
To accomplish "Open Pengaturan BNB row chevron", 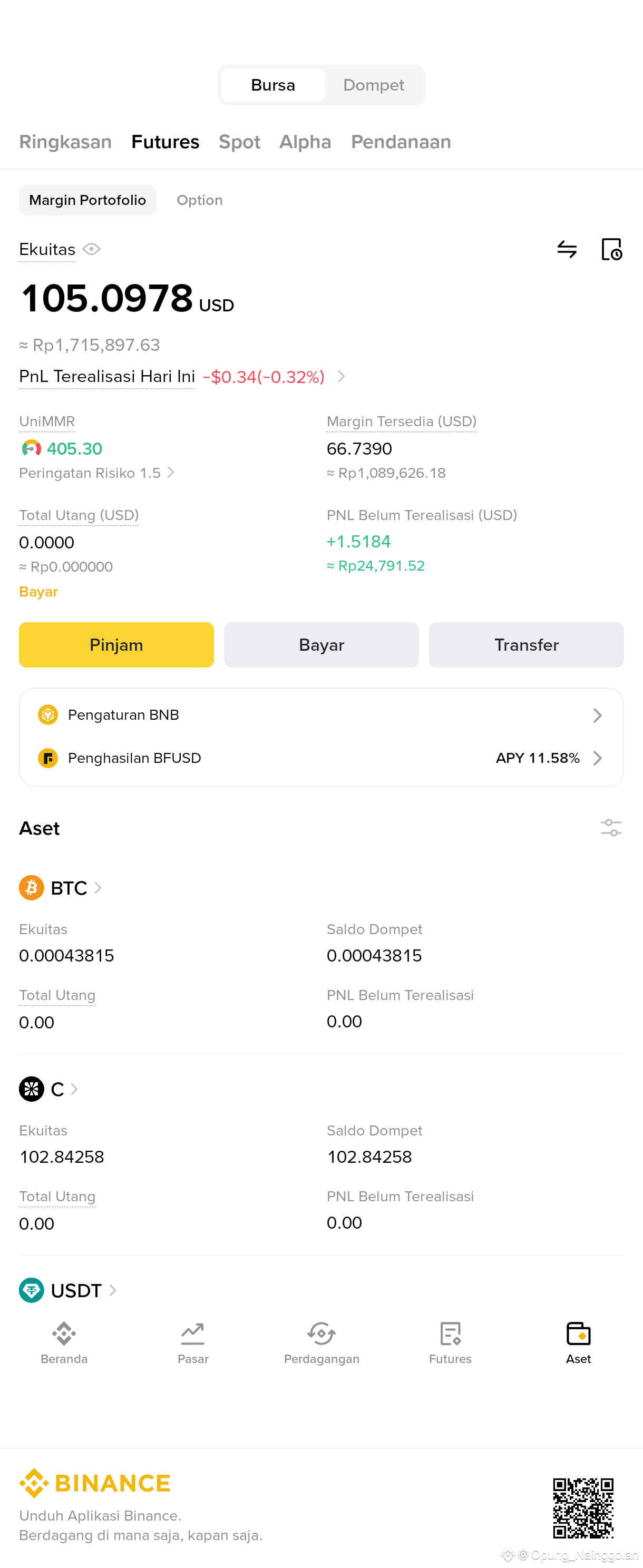I will [x=597, y=715].
